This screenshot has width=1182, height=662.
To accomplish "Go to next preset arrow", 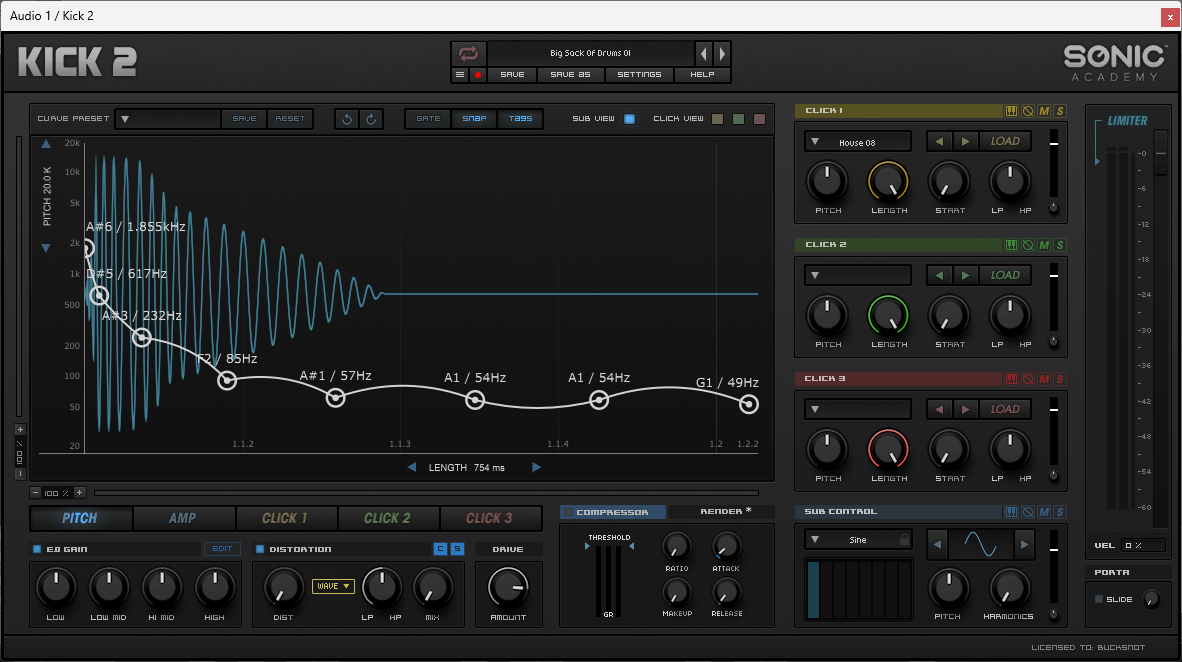I will click(x=722, y=54).
